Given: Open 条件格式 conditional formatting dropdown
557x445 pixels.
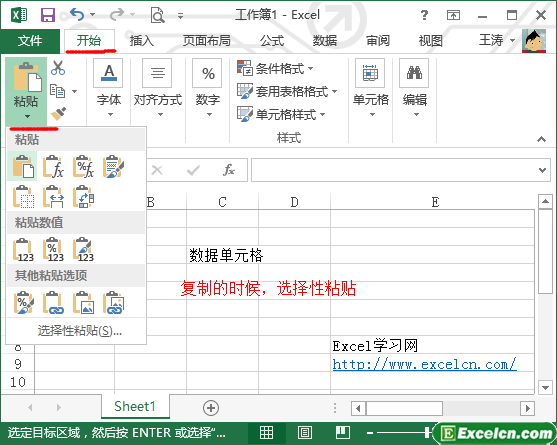Looking at the screenshot, I should point(275,68).
